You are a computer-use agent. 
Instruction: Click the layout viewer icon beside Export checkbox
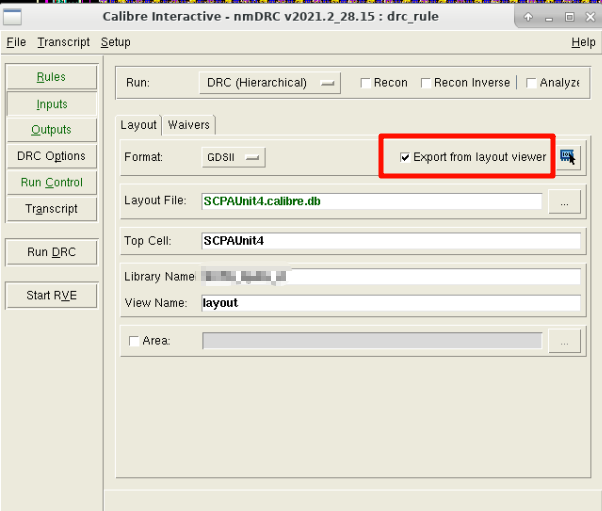(568, 157)
